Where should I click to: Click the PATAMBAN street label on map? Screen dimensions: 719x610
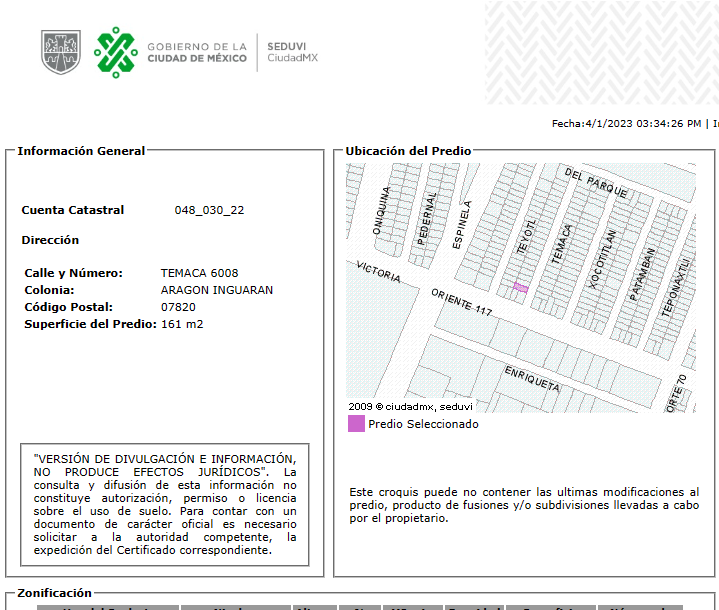pyautogui.click(x=642, y=274)
